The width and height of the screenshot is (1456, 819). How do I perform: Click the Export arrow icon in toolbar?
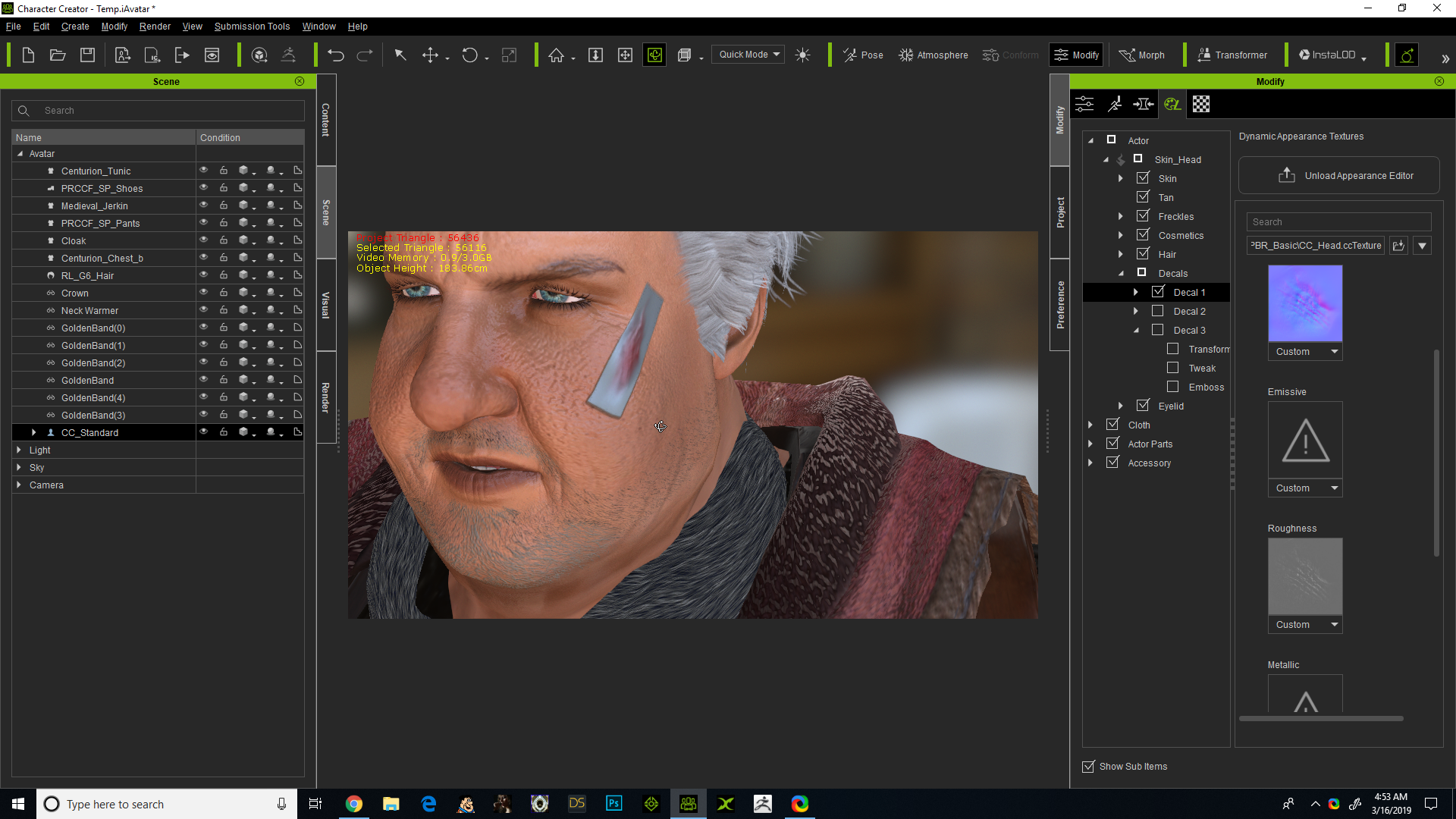point(182,55)
